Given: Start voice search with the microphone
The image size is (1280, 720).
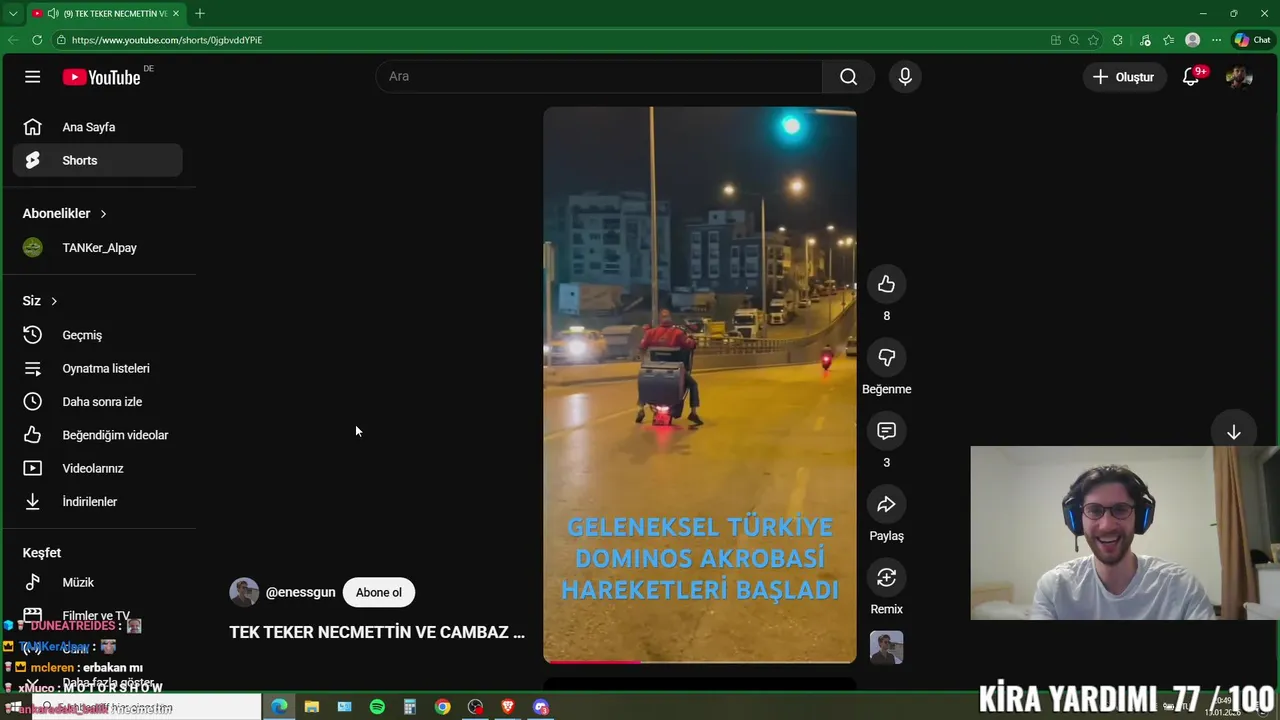Looking at the screenshot, I should point(905,77).
